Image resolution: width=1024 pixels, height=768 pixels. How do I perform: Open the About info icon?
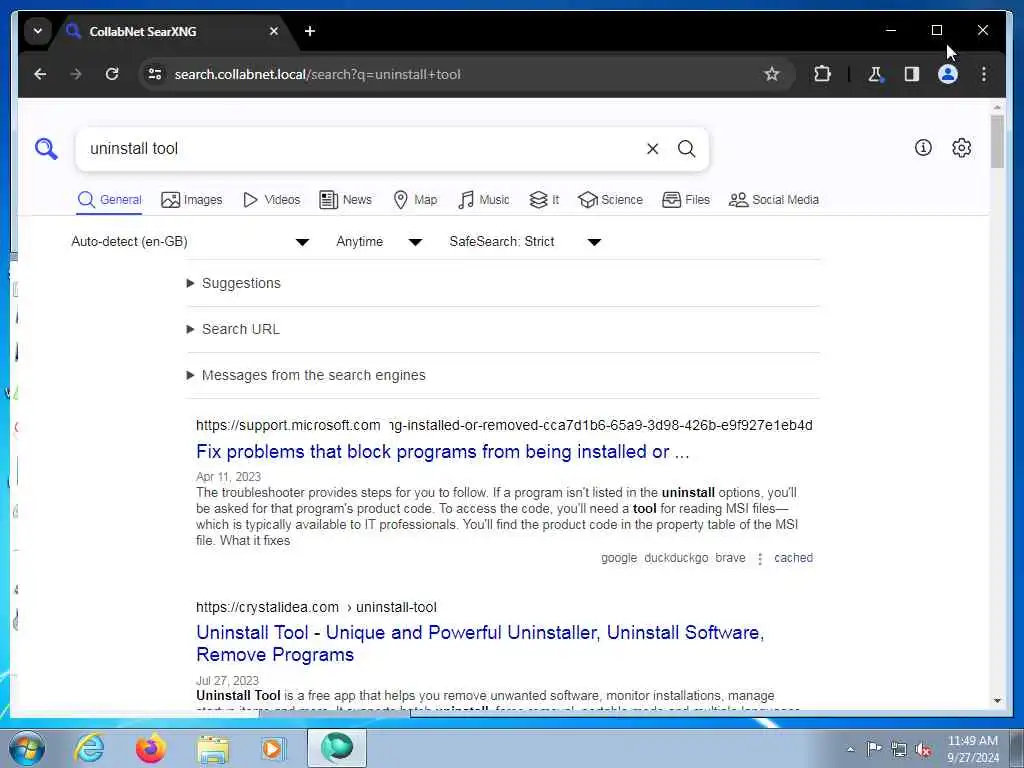pyautogui.click(x=923, y=148)
